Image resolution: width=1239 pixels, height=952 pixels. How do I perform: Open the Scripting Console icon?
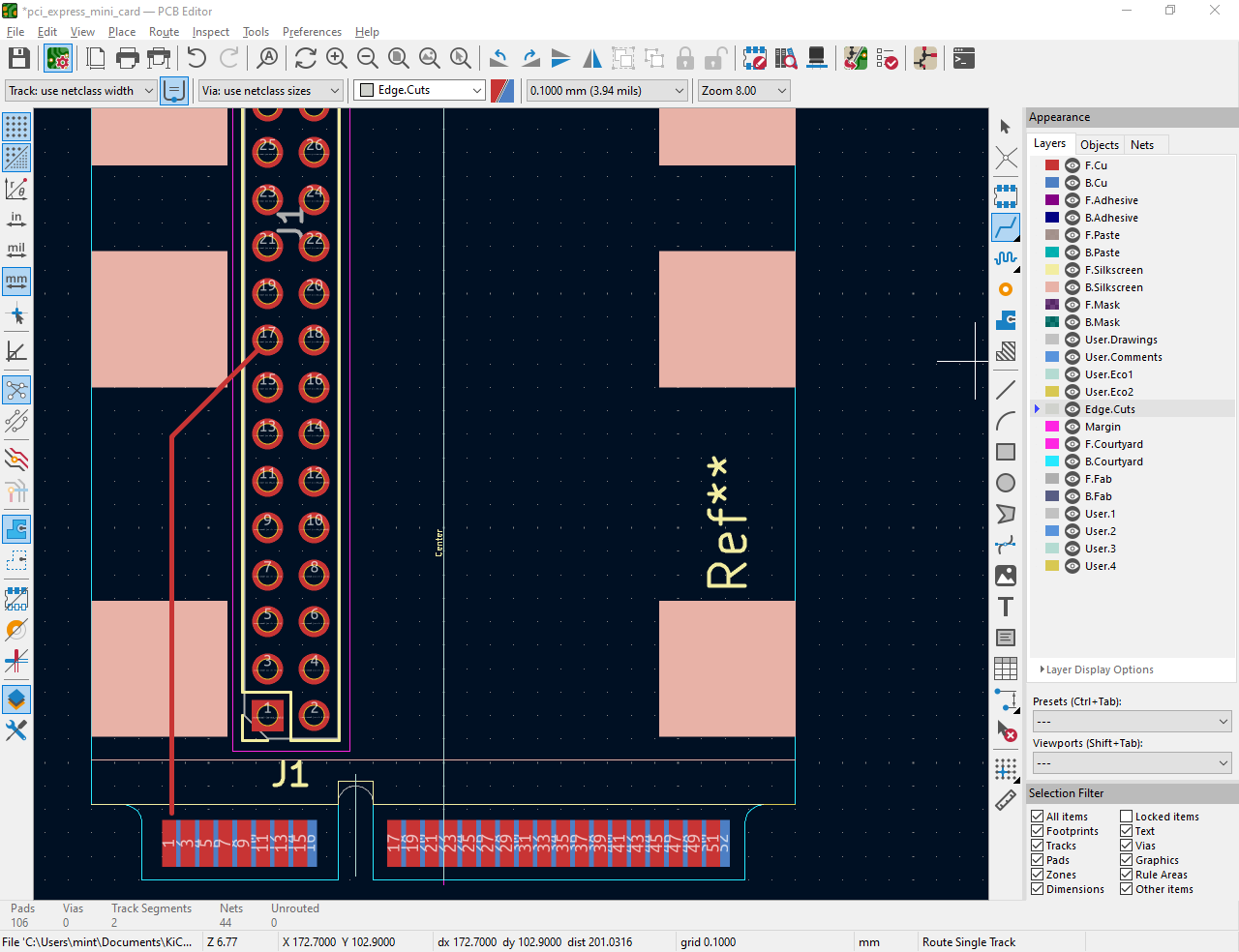click(963, 59)
